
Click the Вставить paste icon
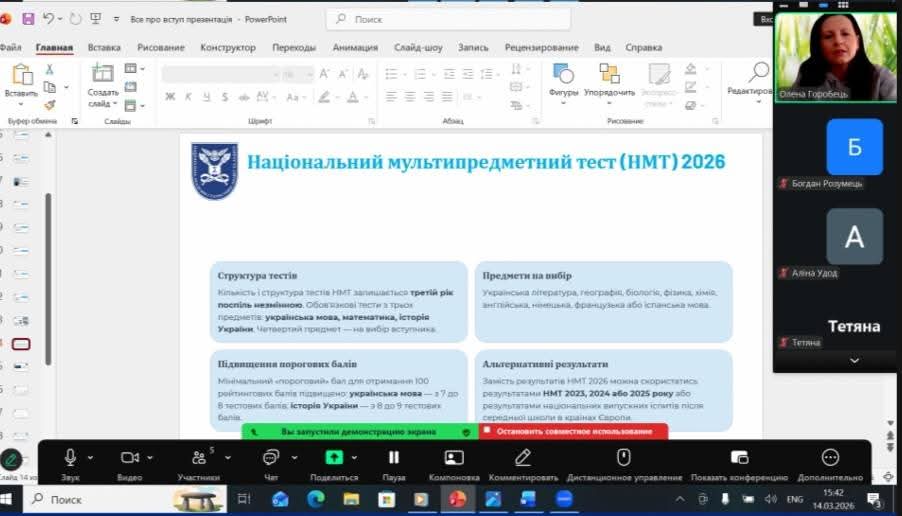pyautogui.click(x=20, y=75)
